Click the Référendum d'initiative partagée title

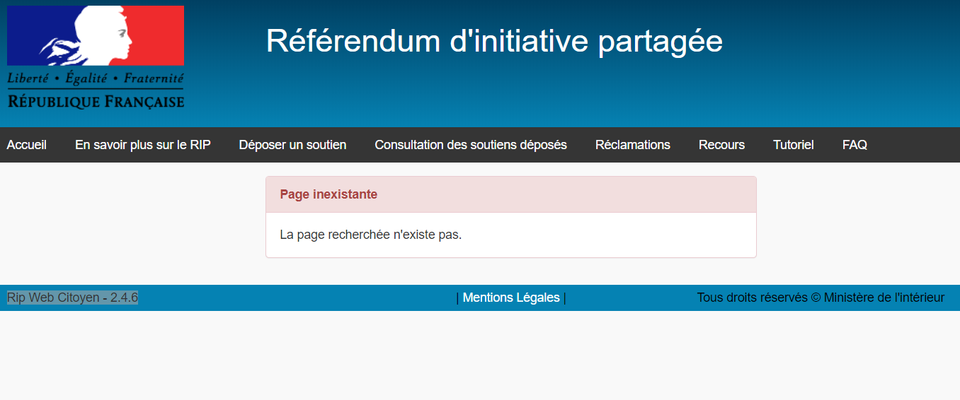[494, 40]
